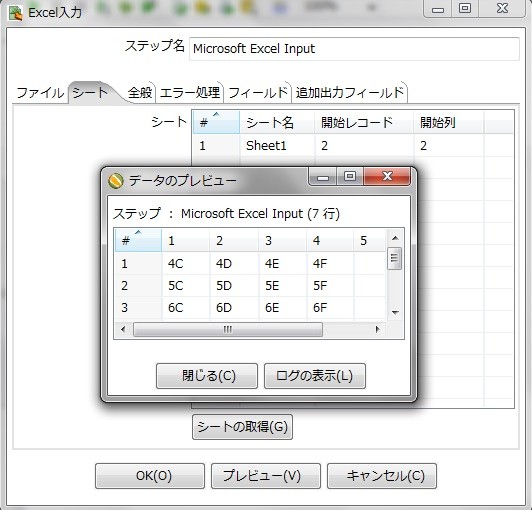The image size is (532, 510).
Task: Select cell 5F in preview table
Action: click(330, 286)
